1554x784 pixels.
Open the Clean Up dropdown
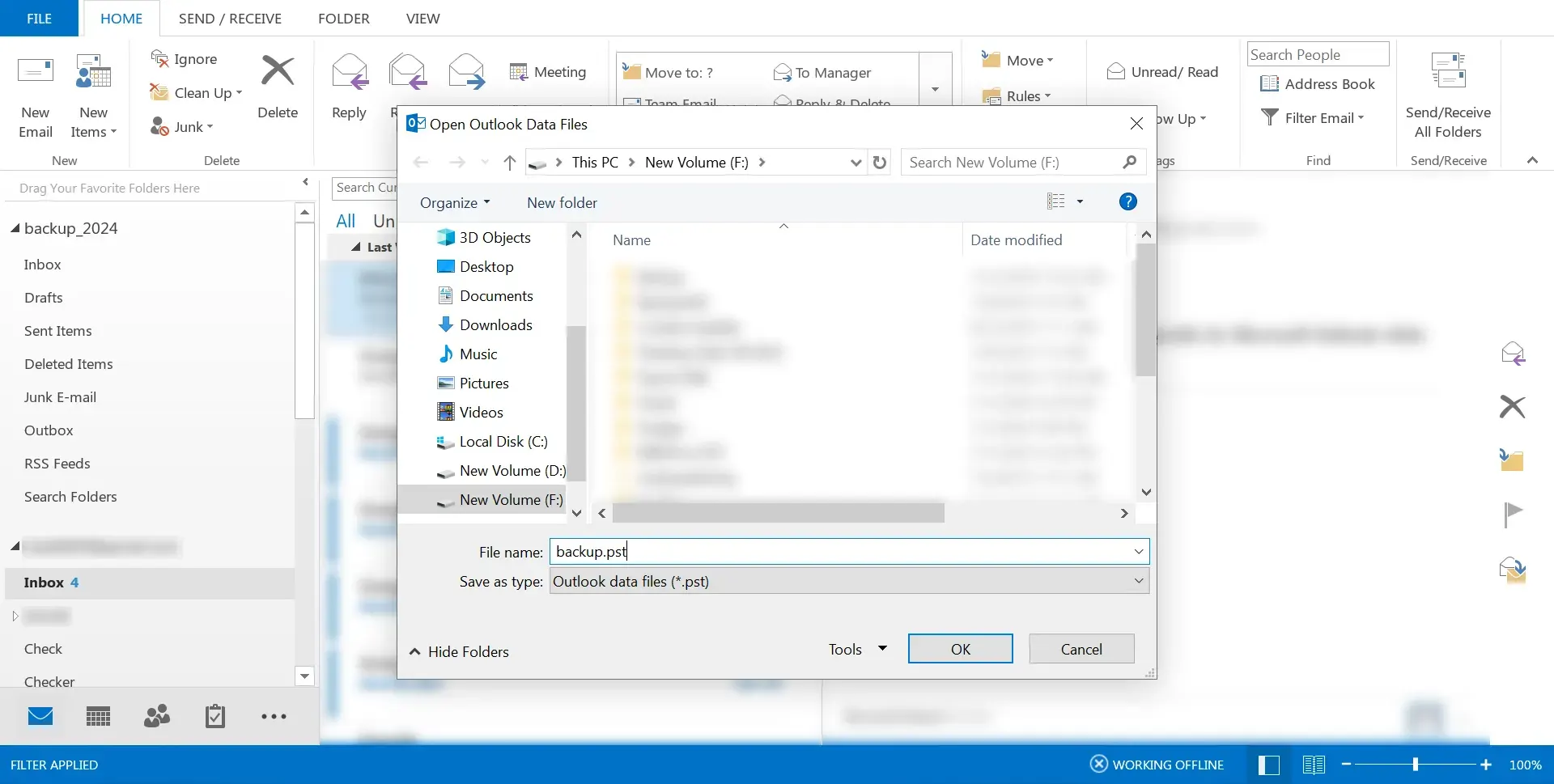[x=196, y=93]
